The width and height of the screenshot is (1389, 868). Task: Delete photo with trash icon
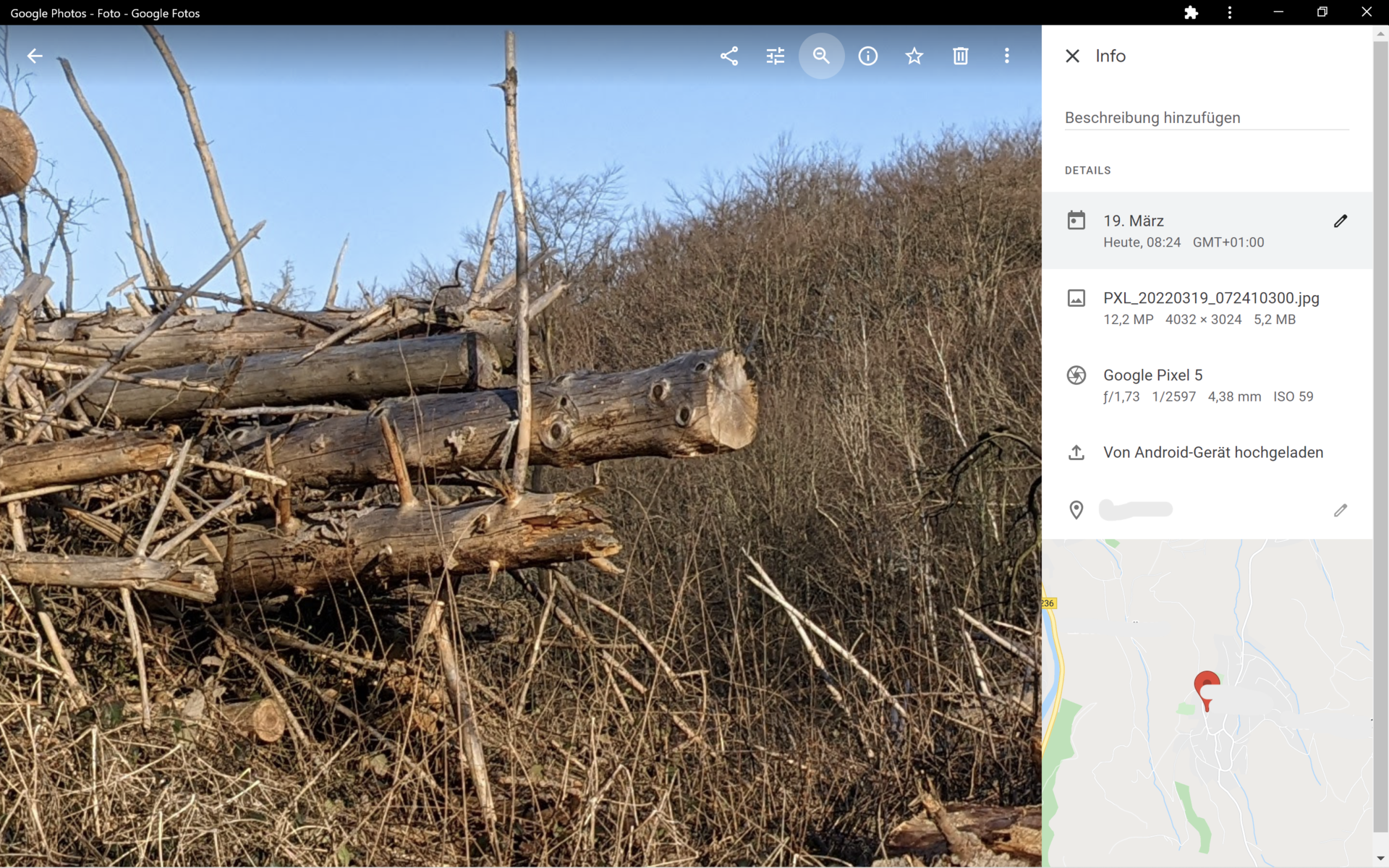961,56
